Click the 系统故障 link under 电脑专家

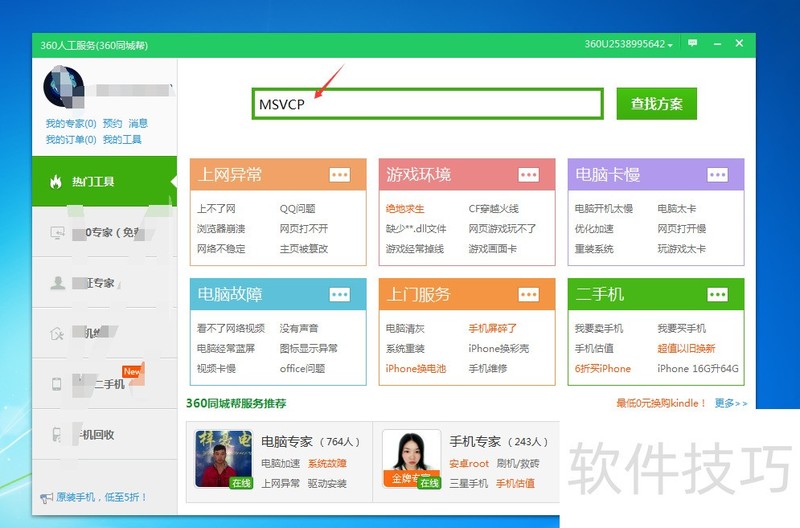click(x=327, y=463)
